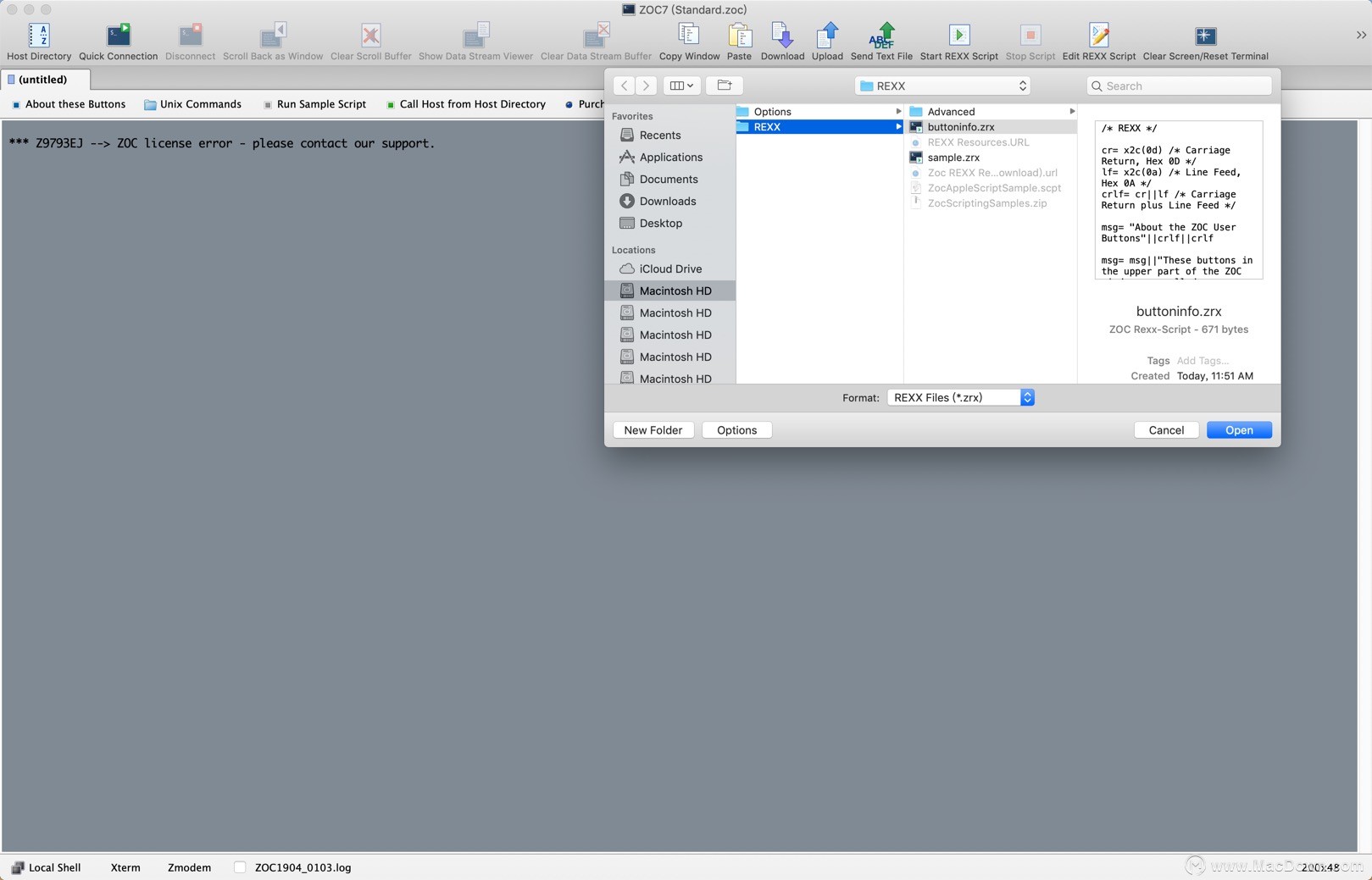Click Xterm emulation in status bar

point(125,867)
